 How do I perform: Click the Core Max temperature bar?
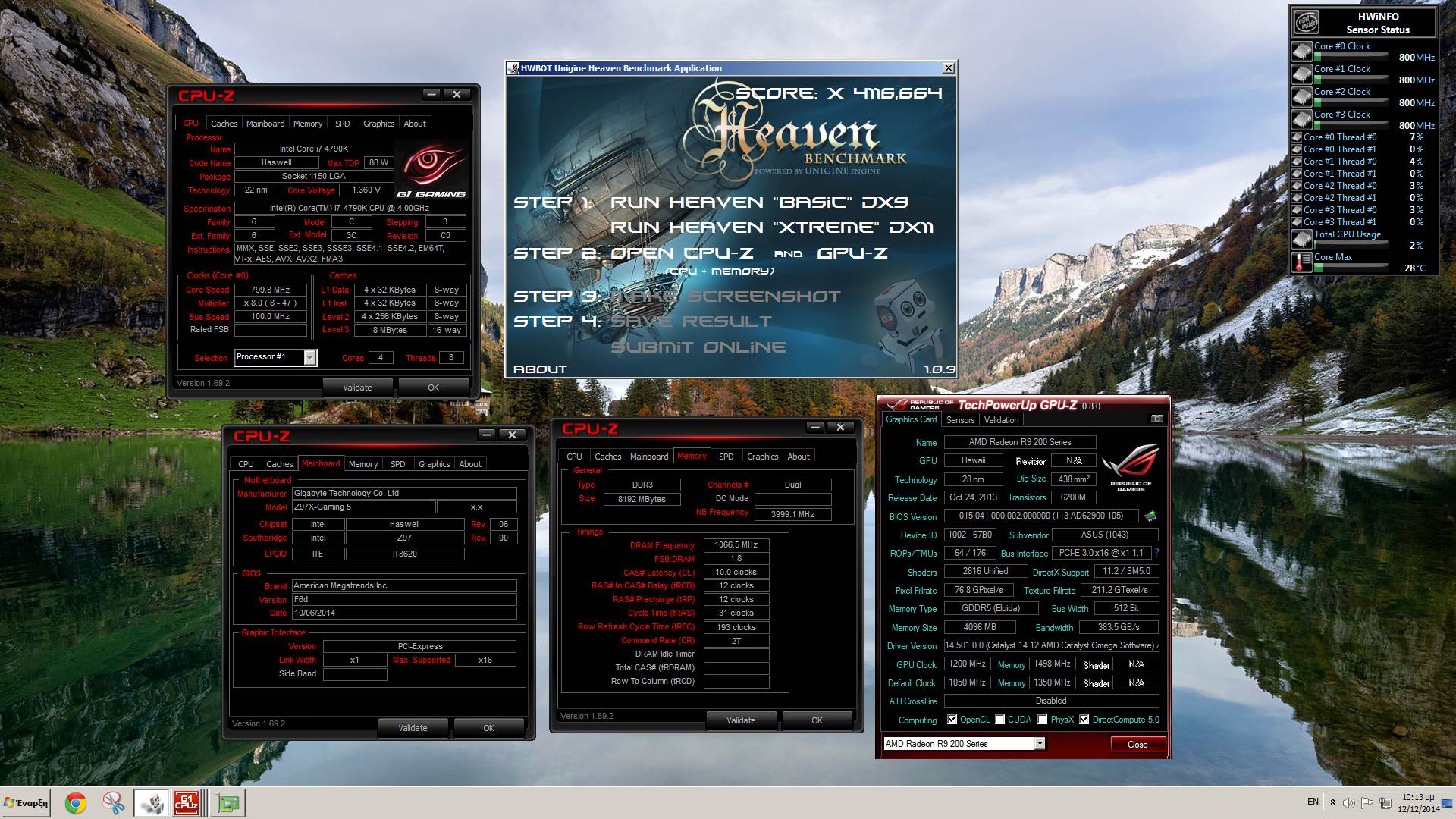tap(1351, 267)
